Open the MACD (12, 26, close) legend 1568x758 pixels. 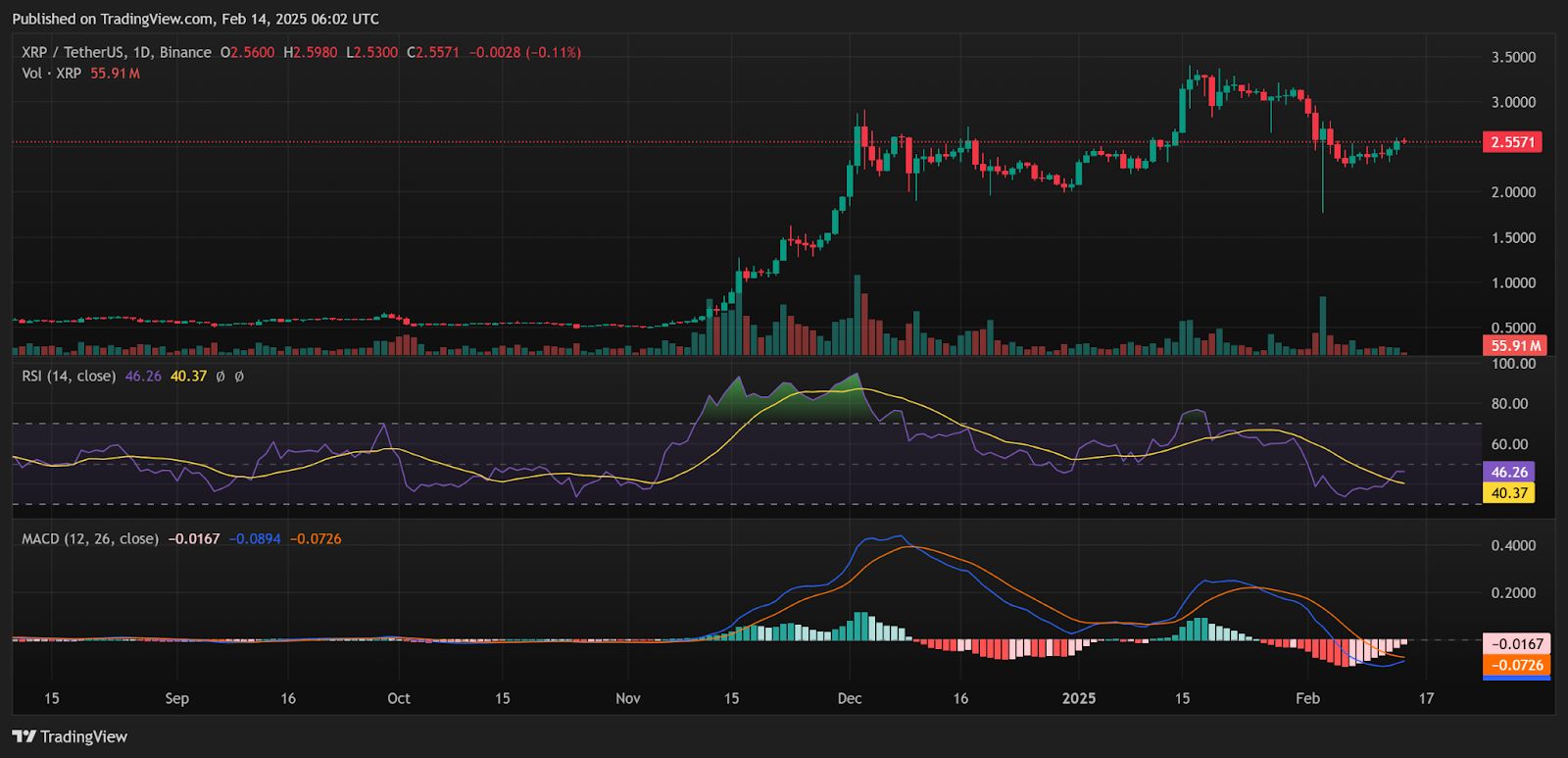(90, 538)
